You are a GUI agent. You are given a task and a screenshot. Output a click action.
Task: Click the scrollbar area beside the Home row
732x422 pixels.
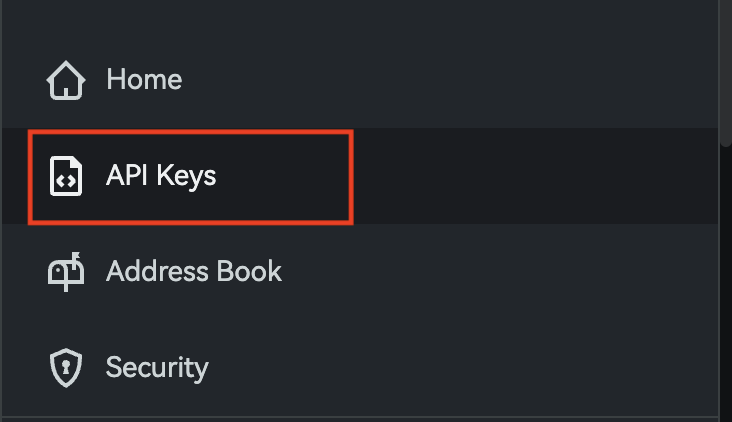pos(726,80)
